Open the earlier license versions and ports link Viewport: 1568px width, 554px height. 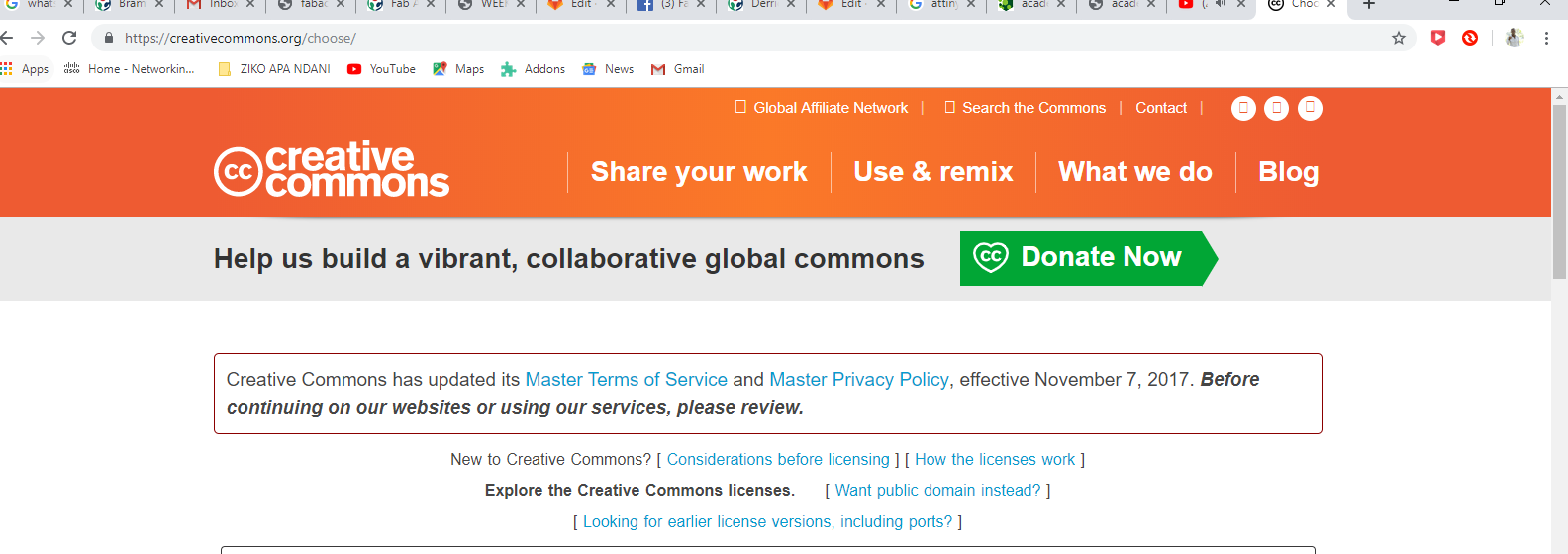(x=767, y=522)
